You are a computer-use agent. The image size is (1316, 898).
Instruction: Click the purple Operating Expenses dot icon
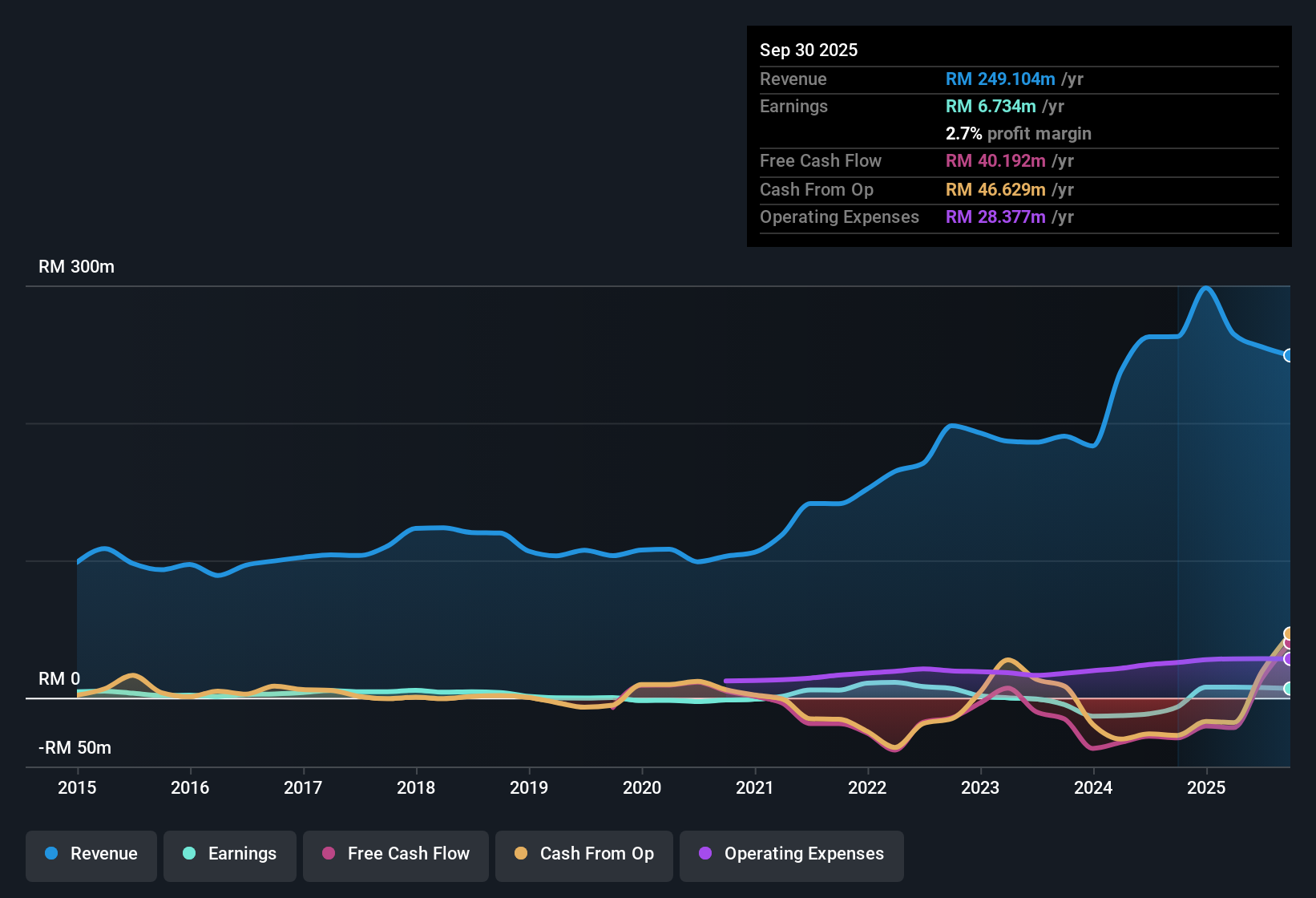704,854
